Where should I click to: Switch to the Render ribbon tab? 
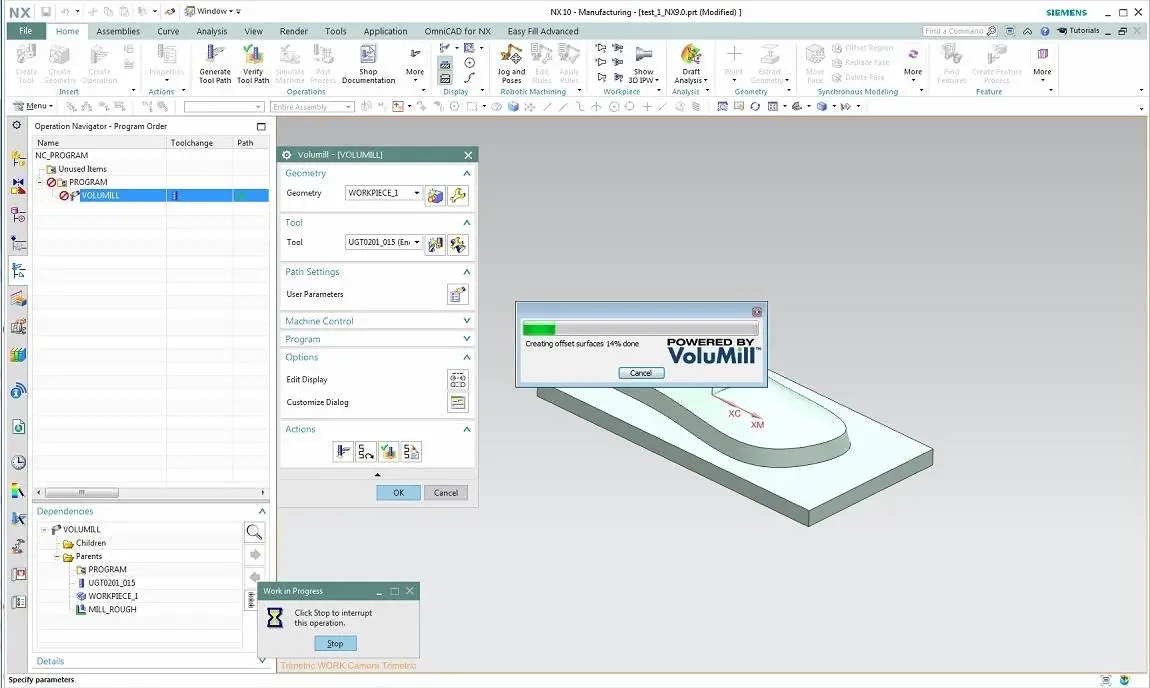(x=293, y=32)
